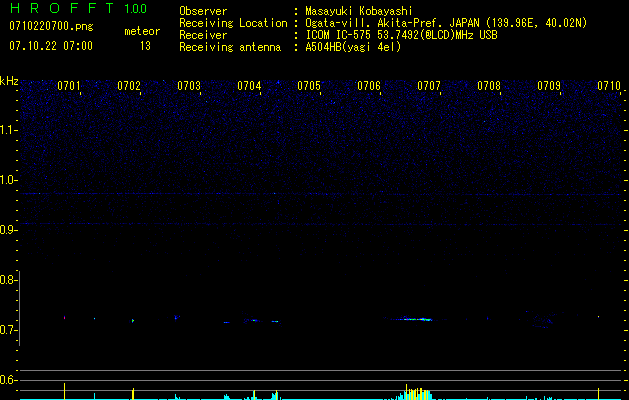The height and width of the screenshot is (400, 629).
Task: Select the file name 0710220700.png
Action: [x=51, y=26]
